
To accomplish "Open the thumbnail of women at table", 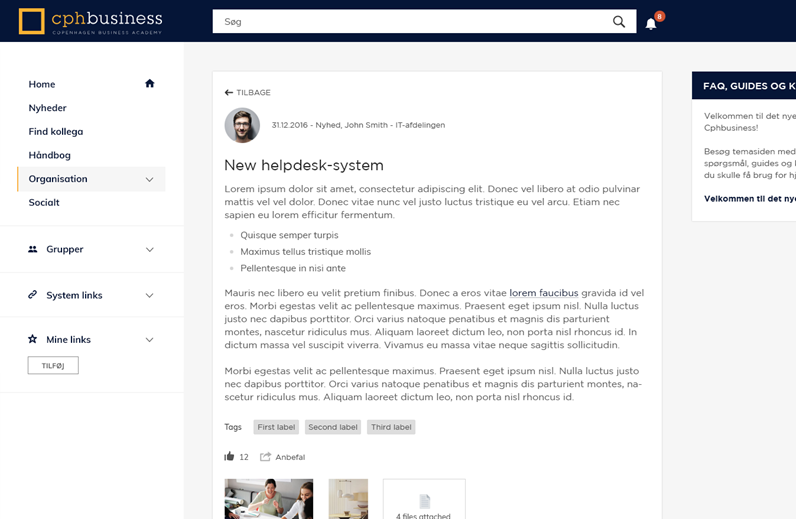I will point(269,499).
